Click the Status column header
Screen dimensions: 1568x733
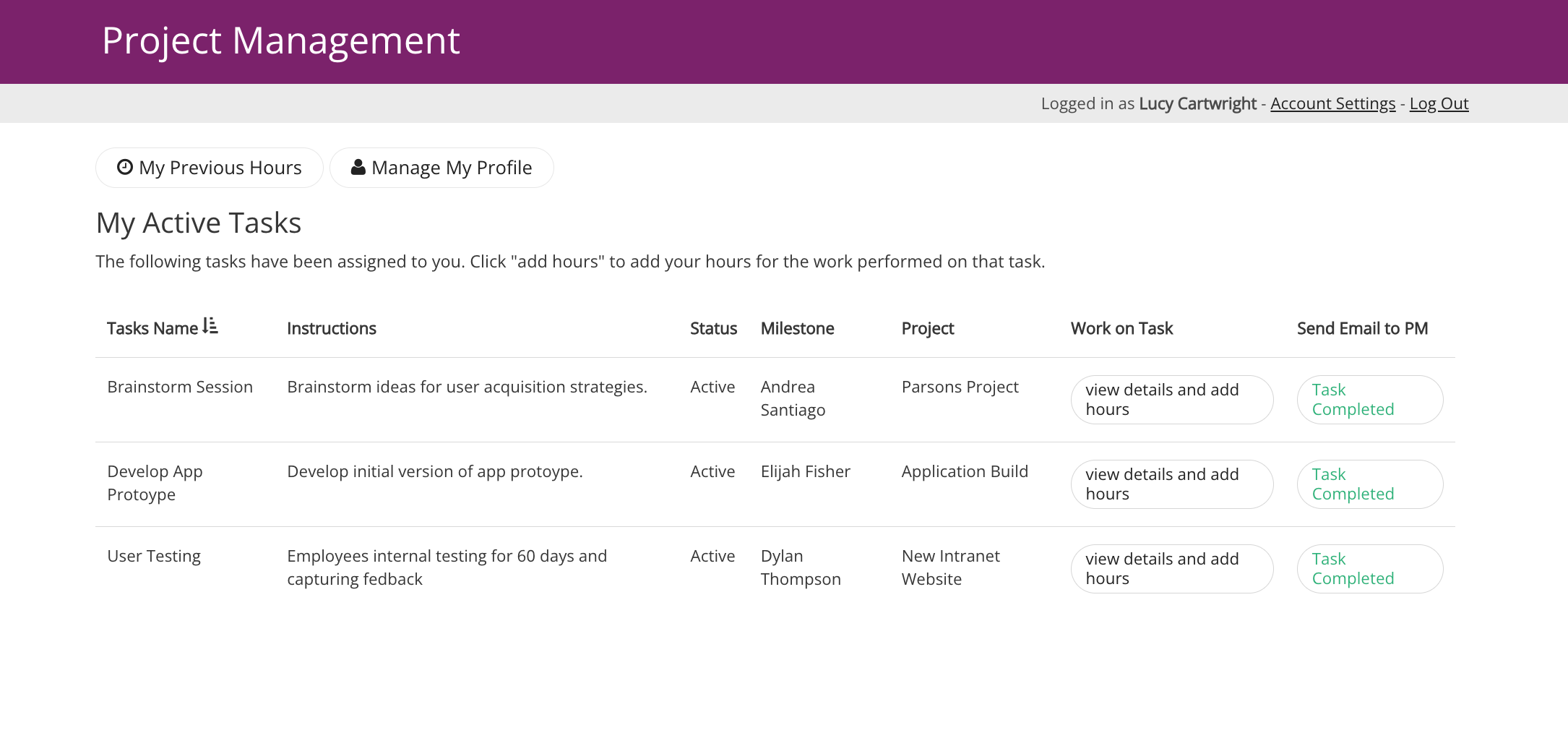(x=713, y=328)
